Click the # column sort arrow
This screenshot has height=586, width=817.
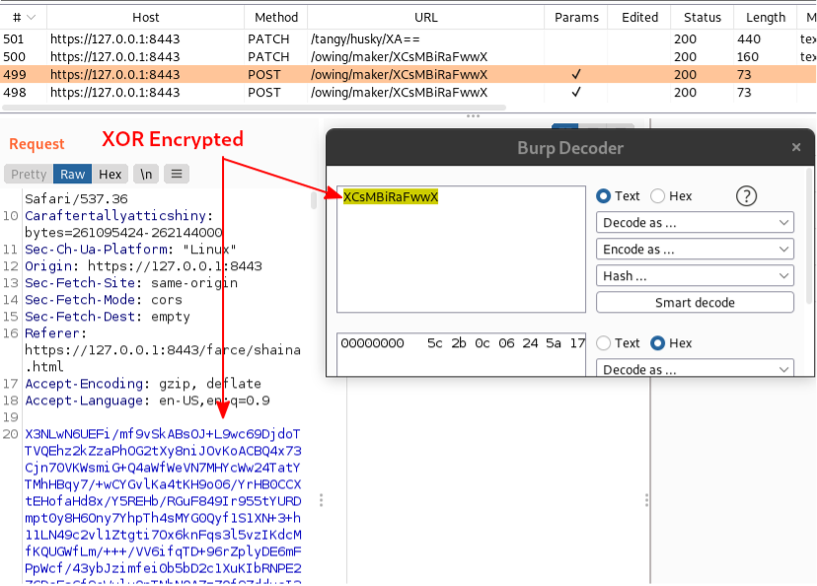[x=30, y=17]
